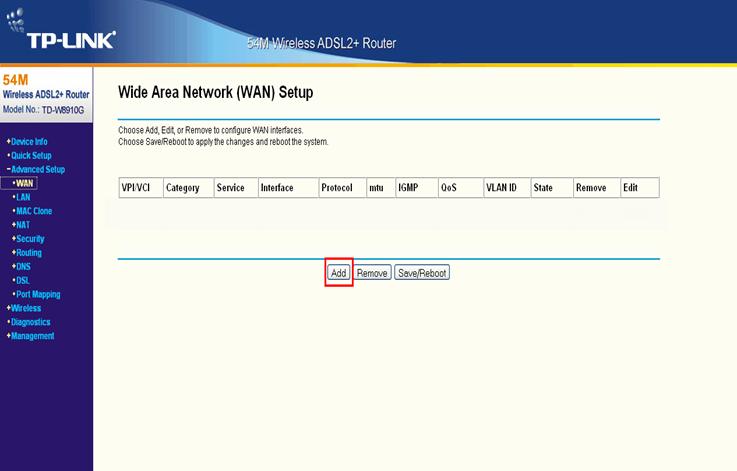Click the Edit column header
Image resolution: width=737 pixels, height=471 pixels.
point(640,188)
